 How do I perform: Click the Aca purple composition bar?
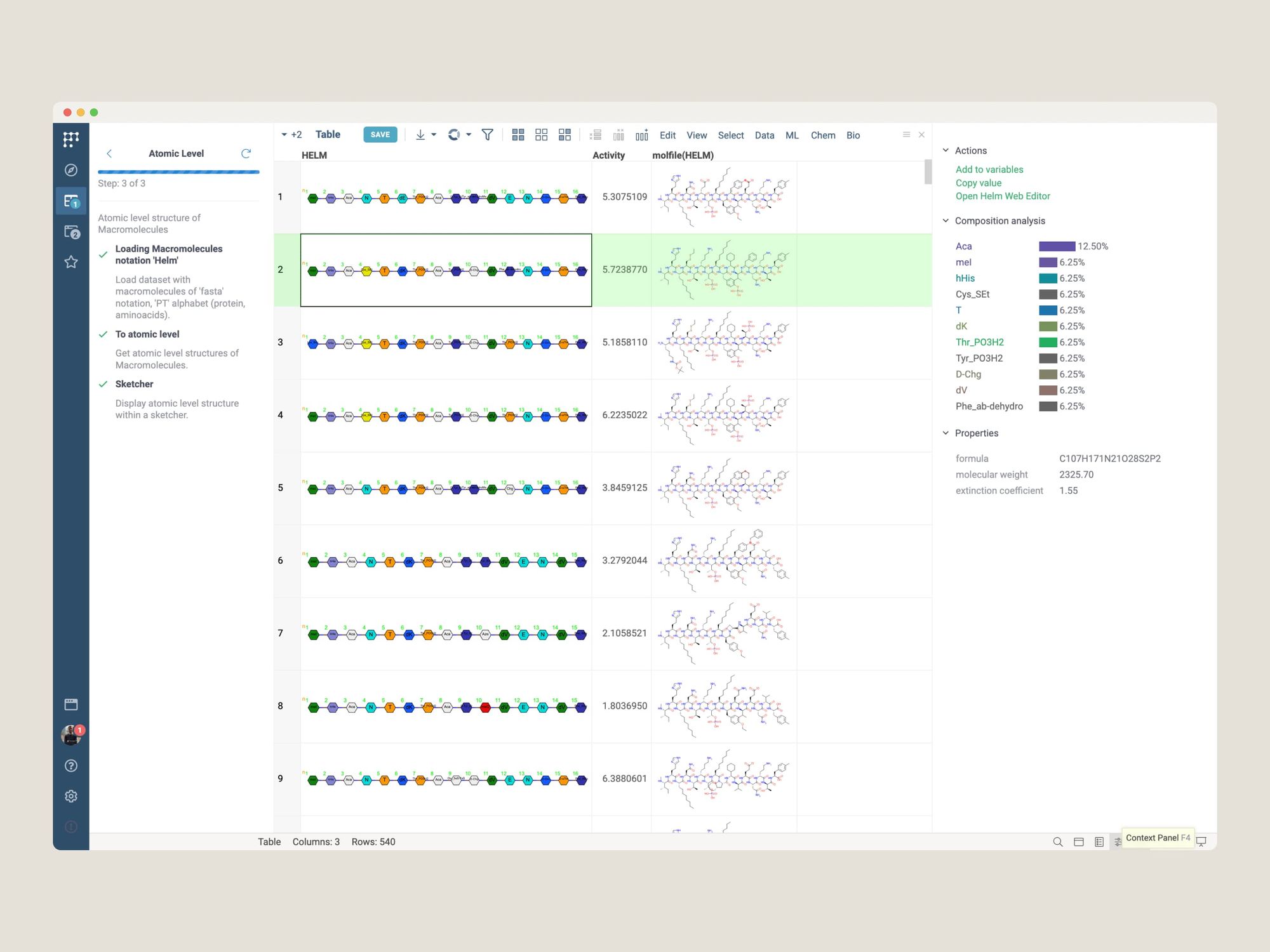point(1057,246)
